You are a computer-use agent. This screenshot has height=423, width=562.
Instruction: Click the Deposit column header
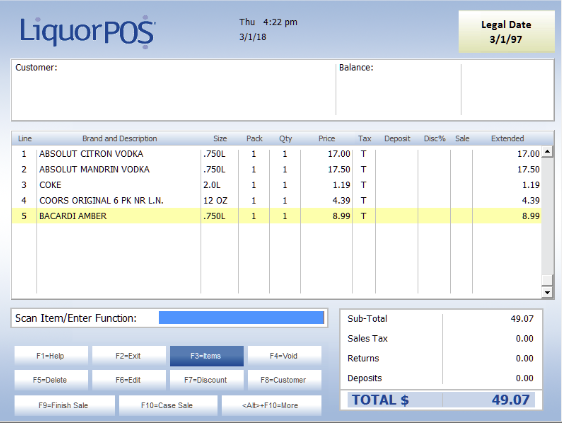(397, 138)
